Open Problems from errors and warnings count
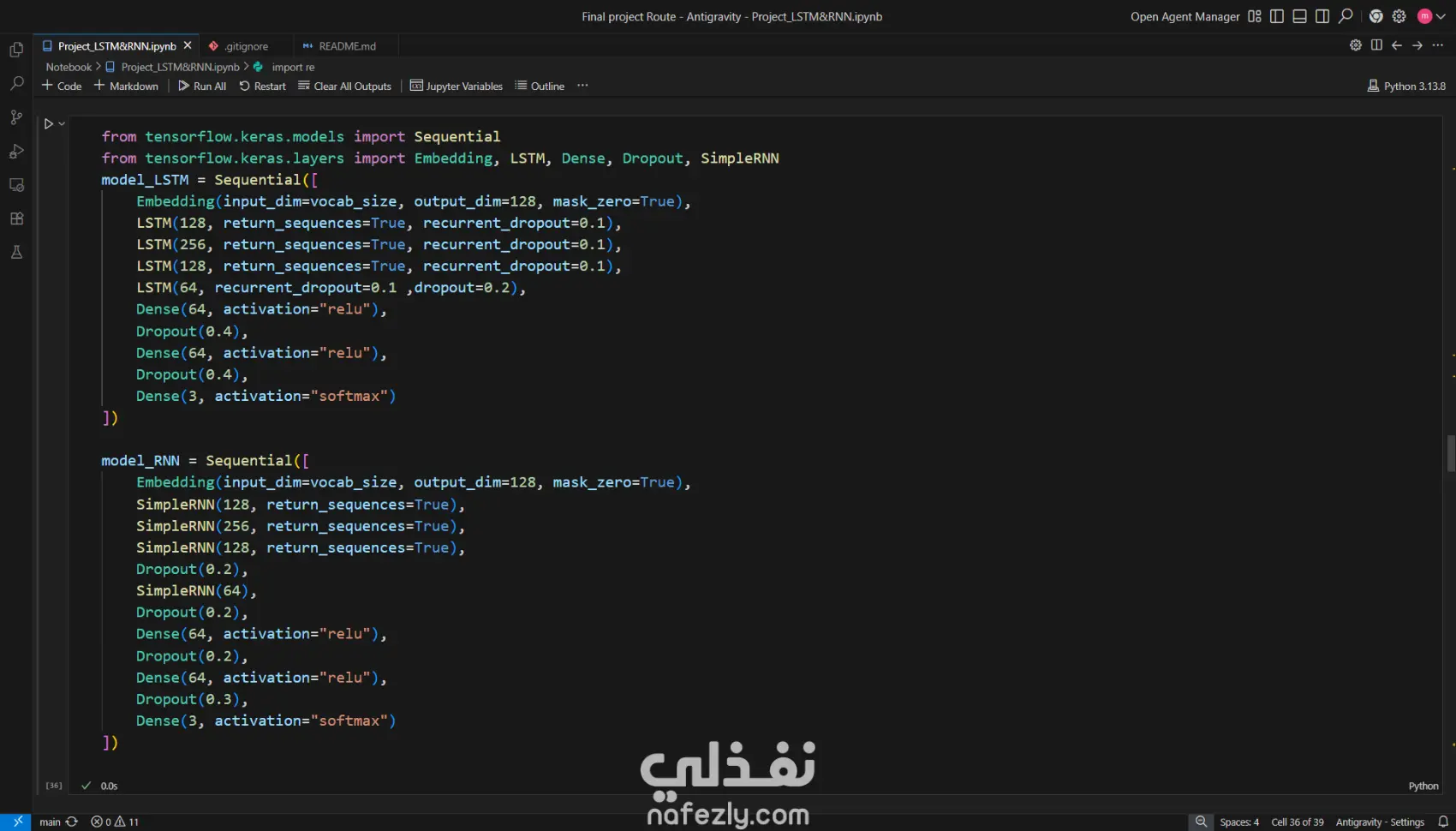Screen dimensions: 1456x831 (115, 822)
